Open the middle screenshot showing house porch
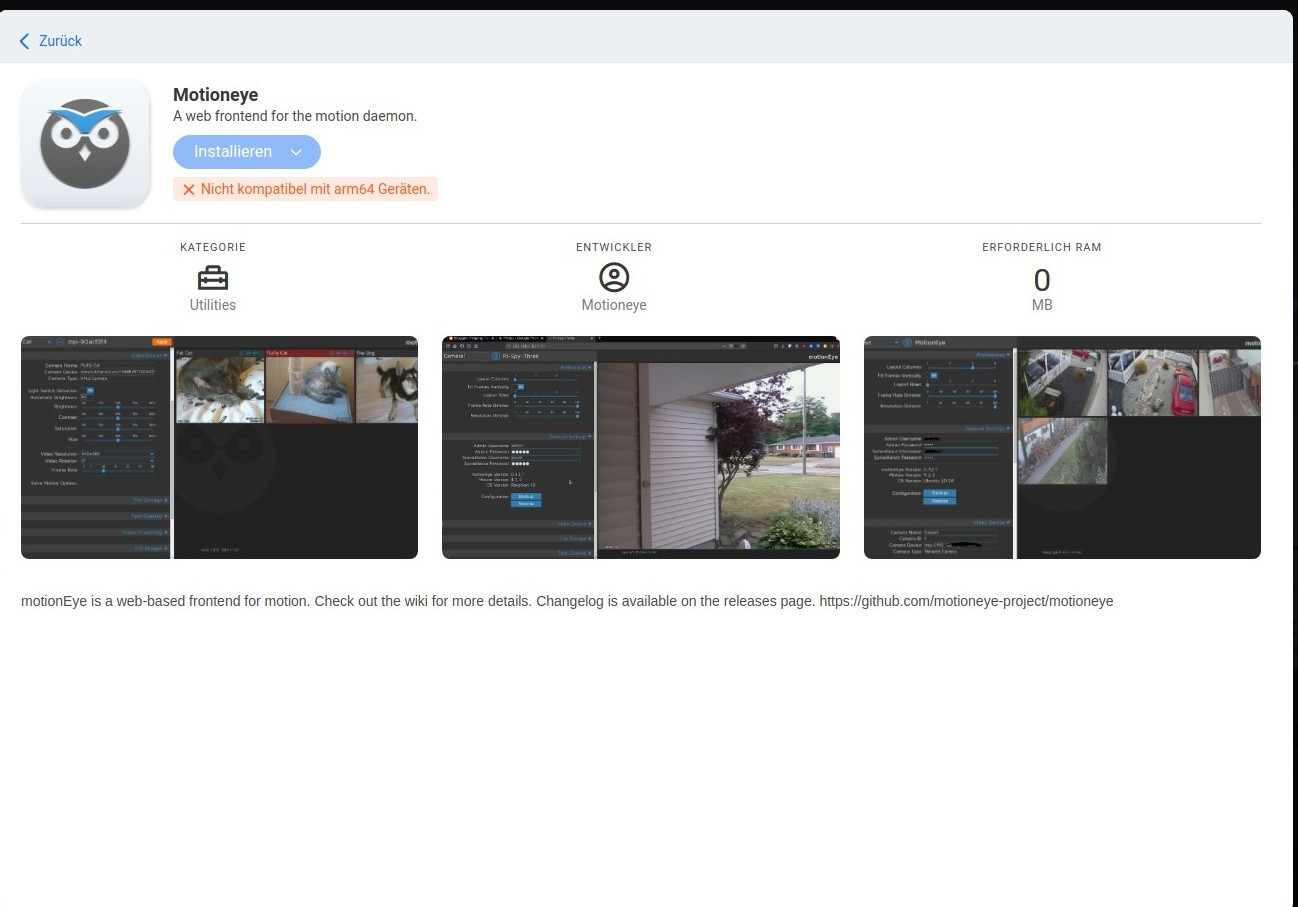 pyautogui.click(x=641, y=447)
